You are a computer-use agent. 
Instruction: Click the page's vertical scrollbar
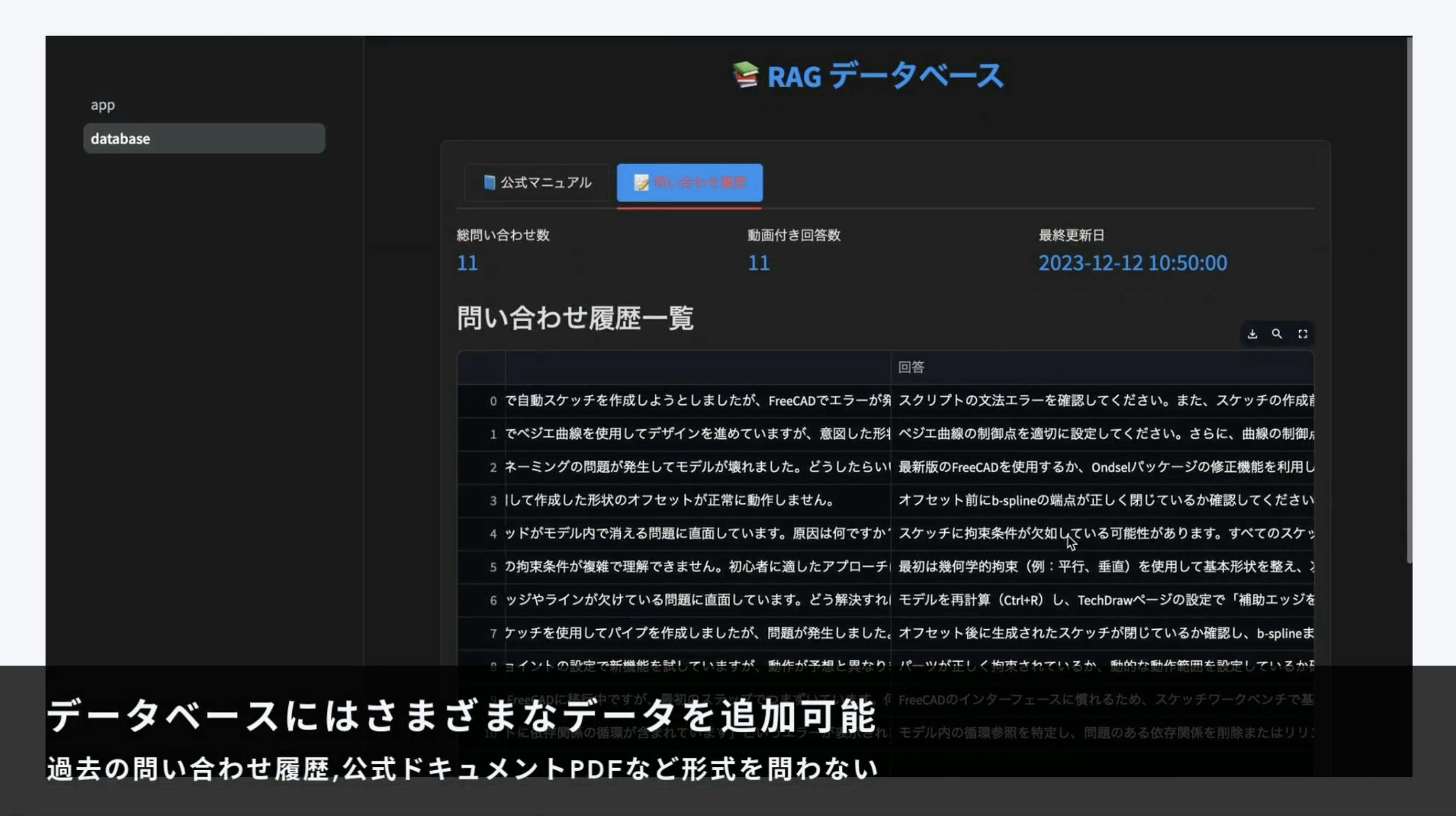tap(1409, 300)
